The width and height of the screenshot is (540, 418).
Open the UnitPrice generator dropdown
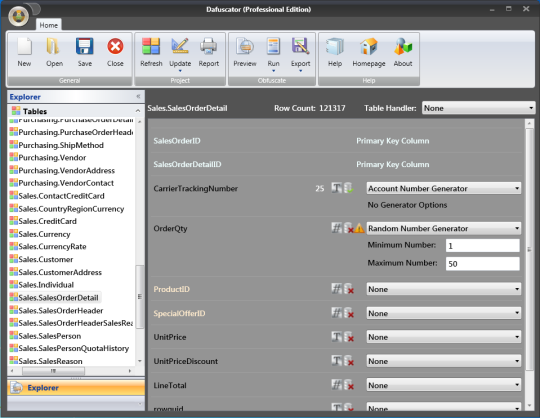(444, 337)
